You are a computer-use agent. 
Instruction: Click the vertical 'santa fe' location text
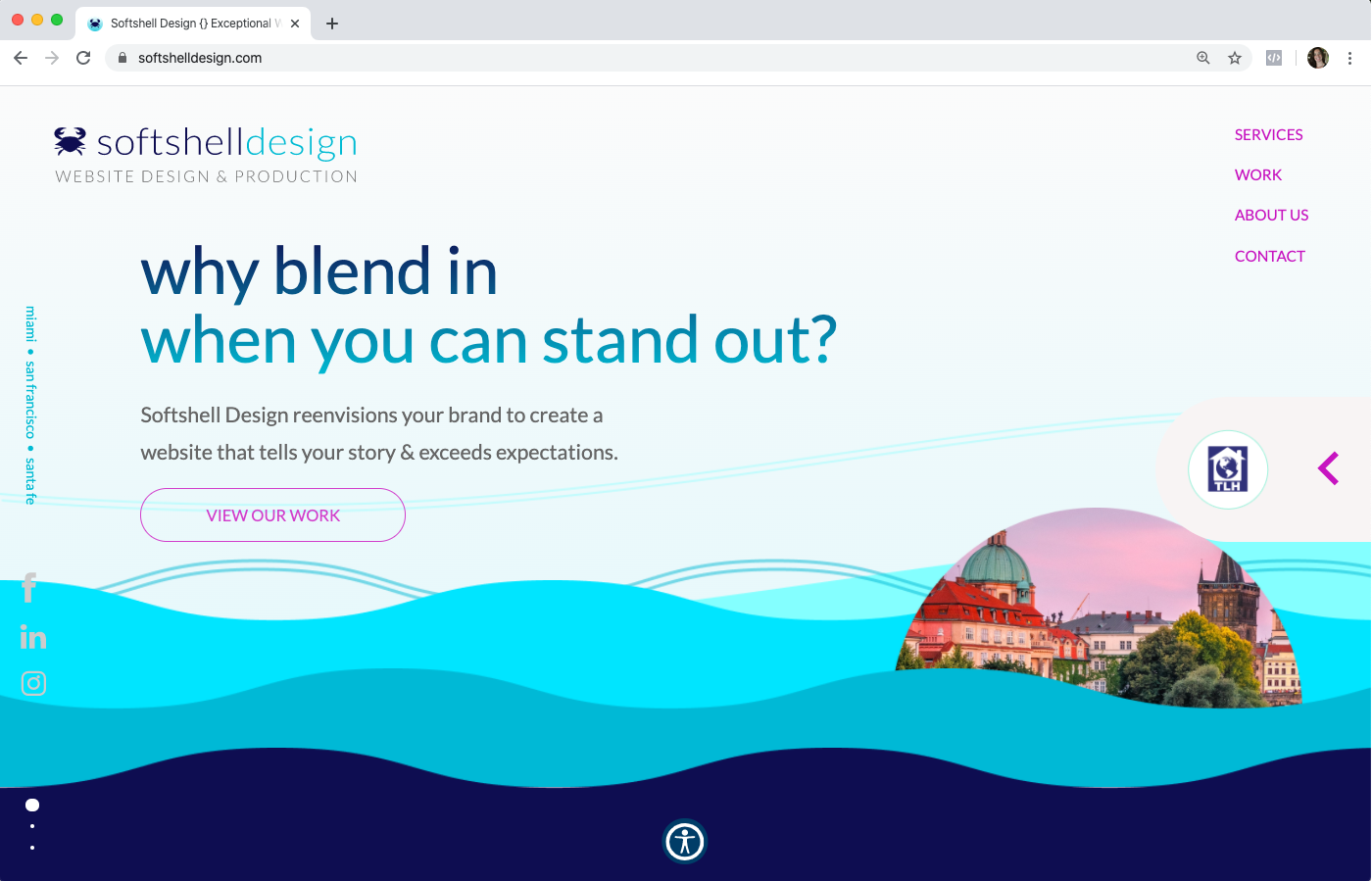pyautogui.click(x=30, y=481)
